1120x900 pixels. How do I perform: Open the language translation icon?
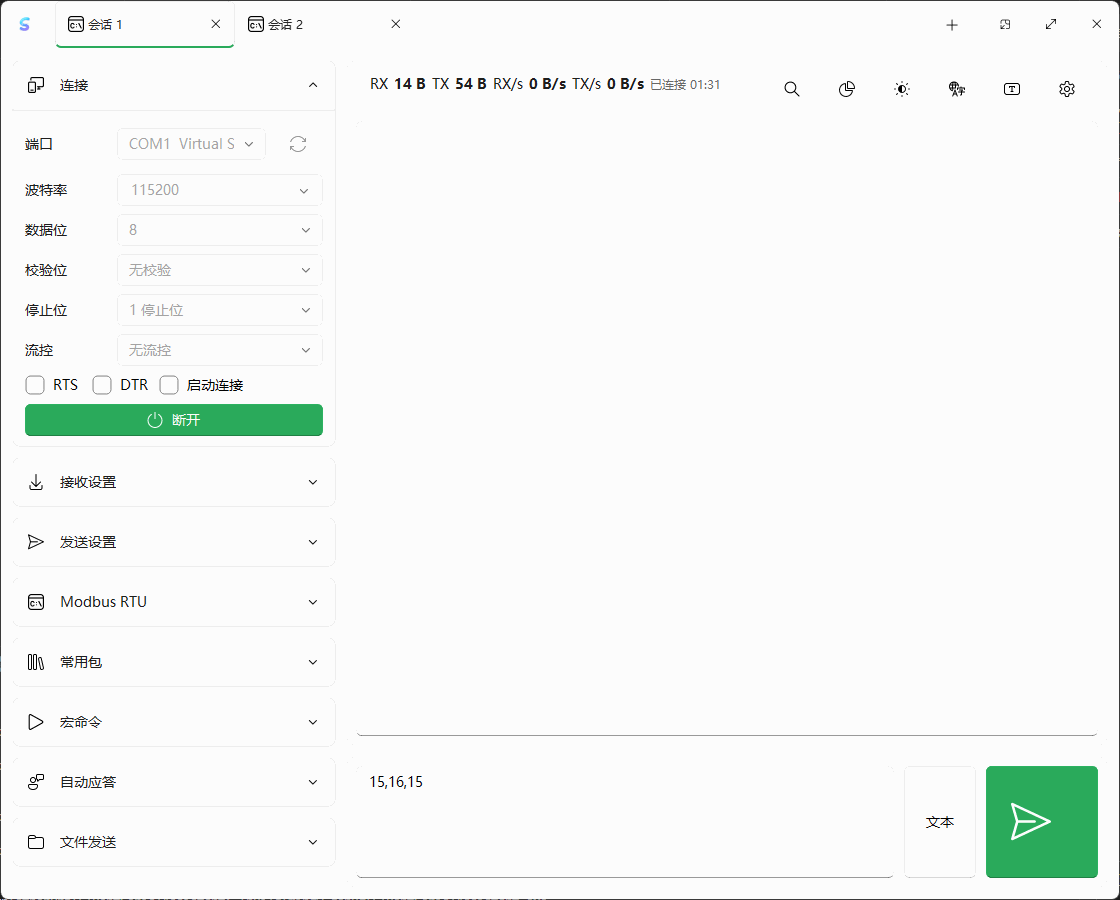coord(956,89)
